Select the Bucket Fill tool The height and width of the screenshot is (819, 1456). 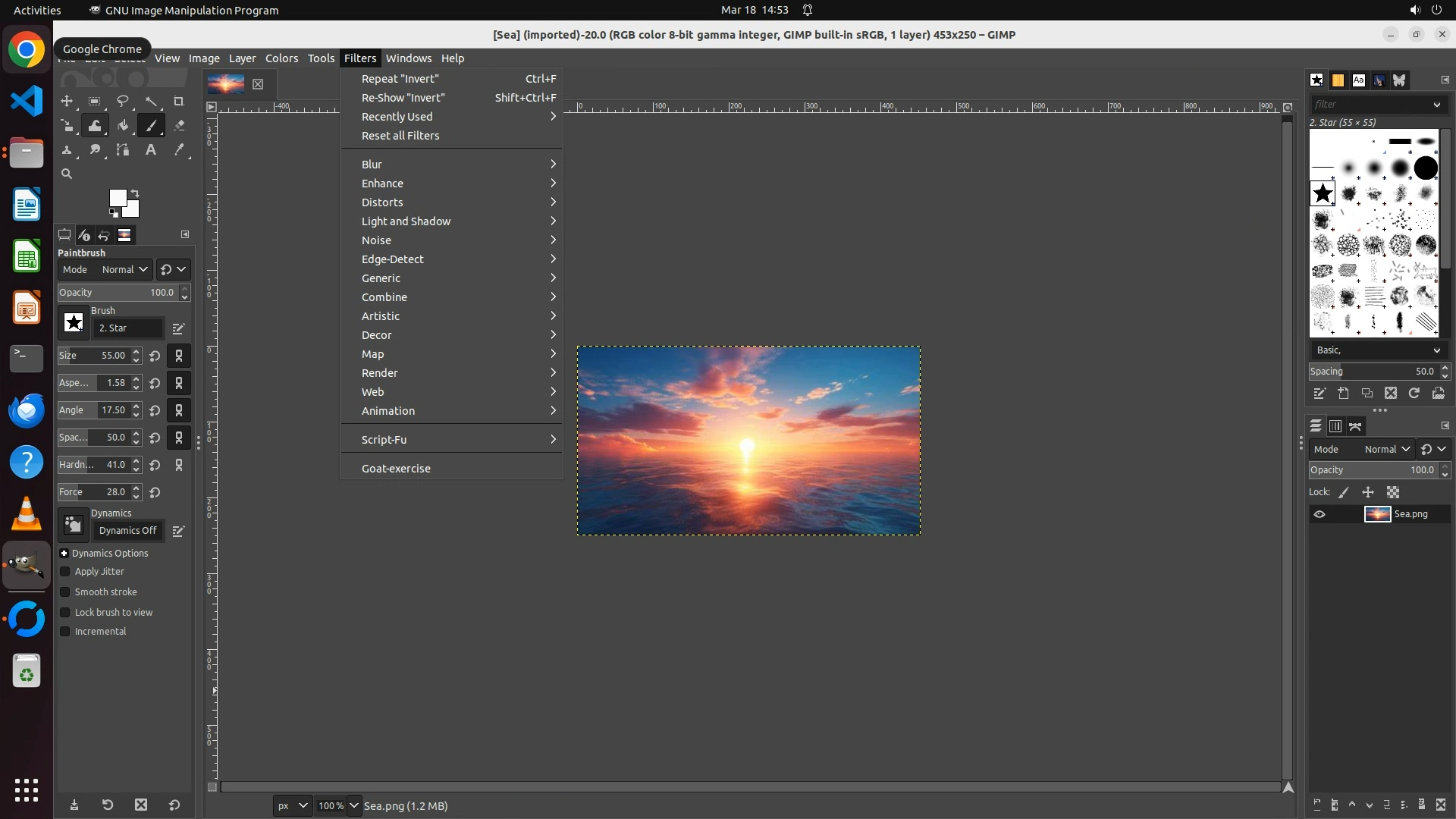tap(123, 126)
